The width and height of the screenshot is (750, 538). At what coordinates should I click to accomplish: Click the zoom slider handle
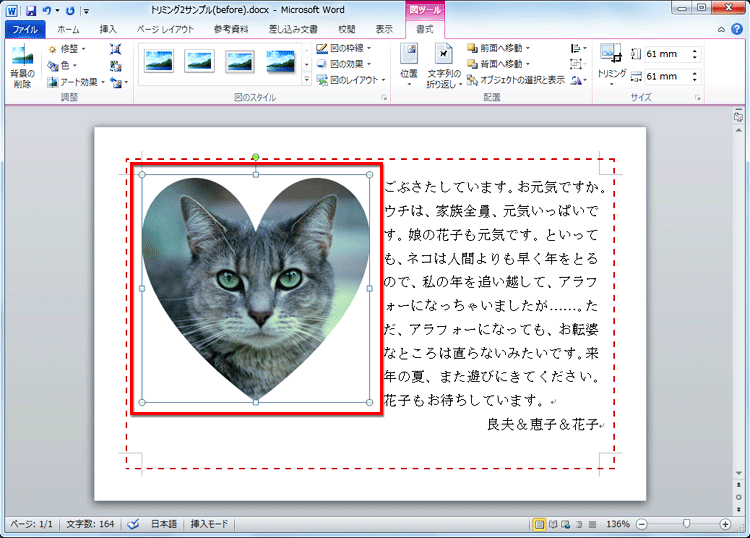686,524
